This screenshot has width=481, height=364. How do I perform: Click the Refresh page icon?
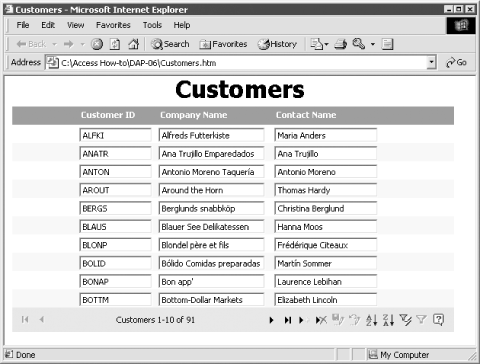tap(115, 44)
